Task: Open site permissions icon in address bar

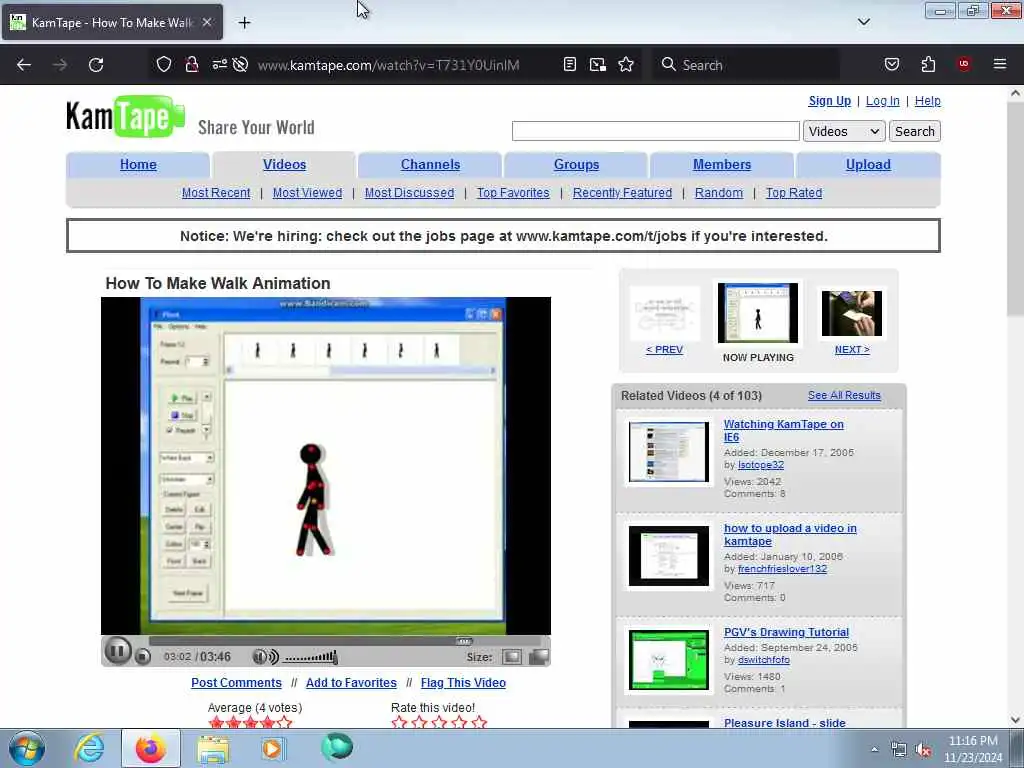Action: tap(219, 65)
